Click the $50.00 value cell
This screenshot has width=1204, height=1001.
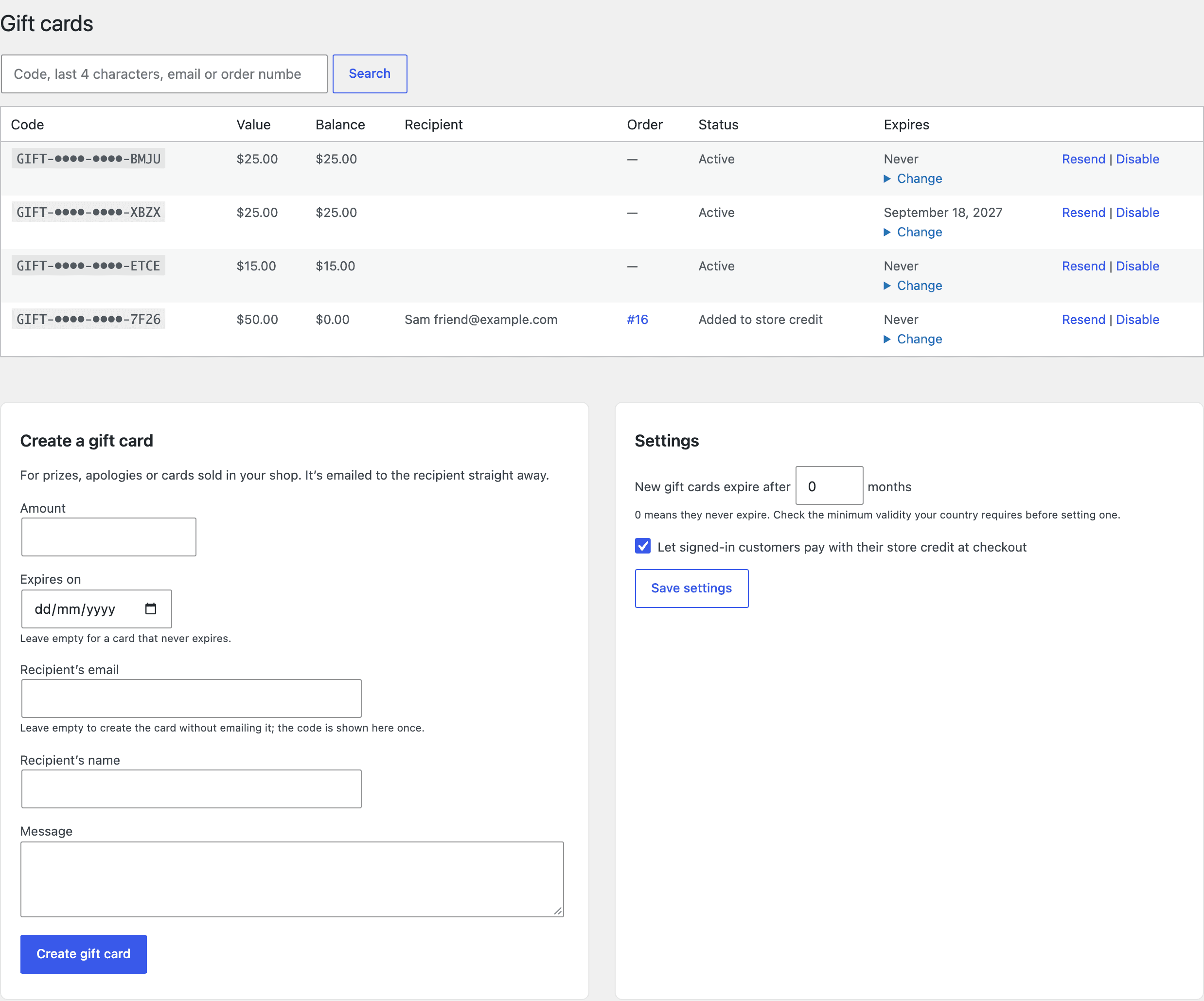click(x=257, y=320)
